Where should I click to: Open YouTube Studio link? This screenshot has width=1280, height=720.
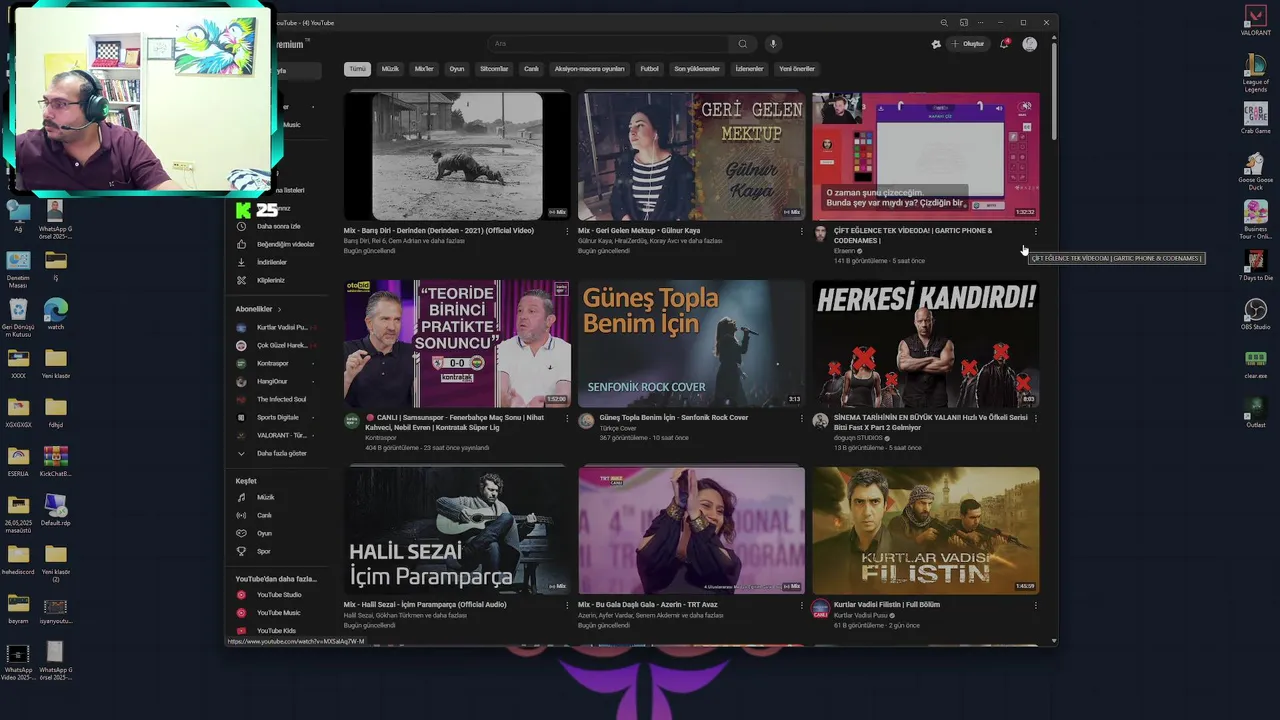[x=277, y=594]
